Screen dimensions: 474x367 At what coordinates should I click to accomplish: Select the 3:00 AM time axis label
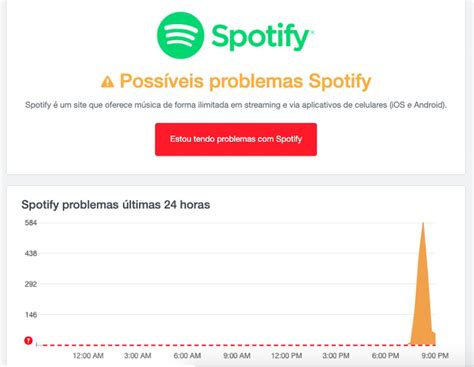click(x=138, y=356)
